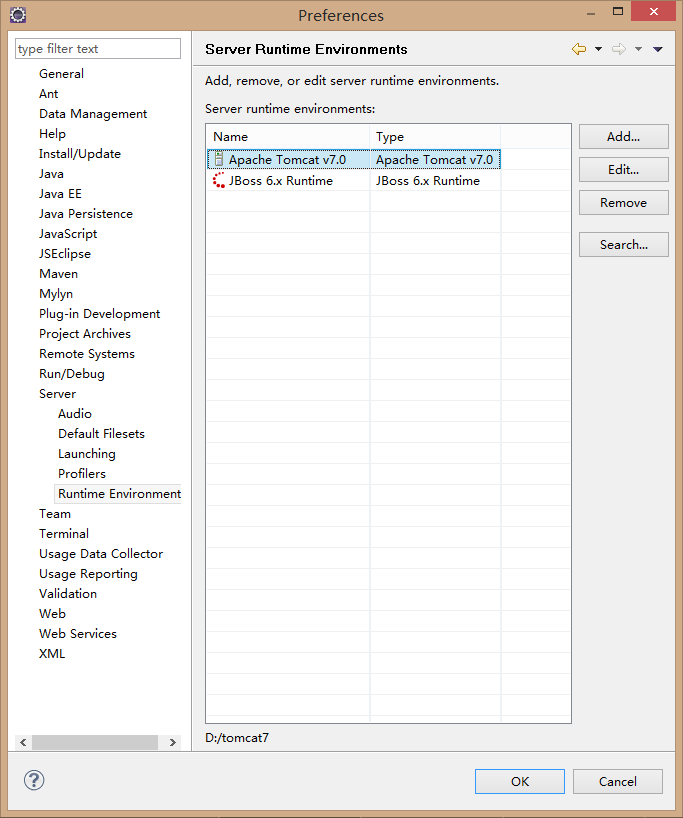Focus the type filter text field
Image resolution: width=683 pixels, height=818 pixels.
pyautogui.click(x=98, y=49)
